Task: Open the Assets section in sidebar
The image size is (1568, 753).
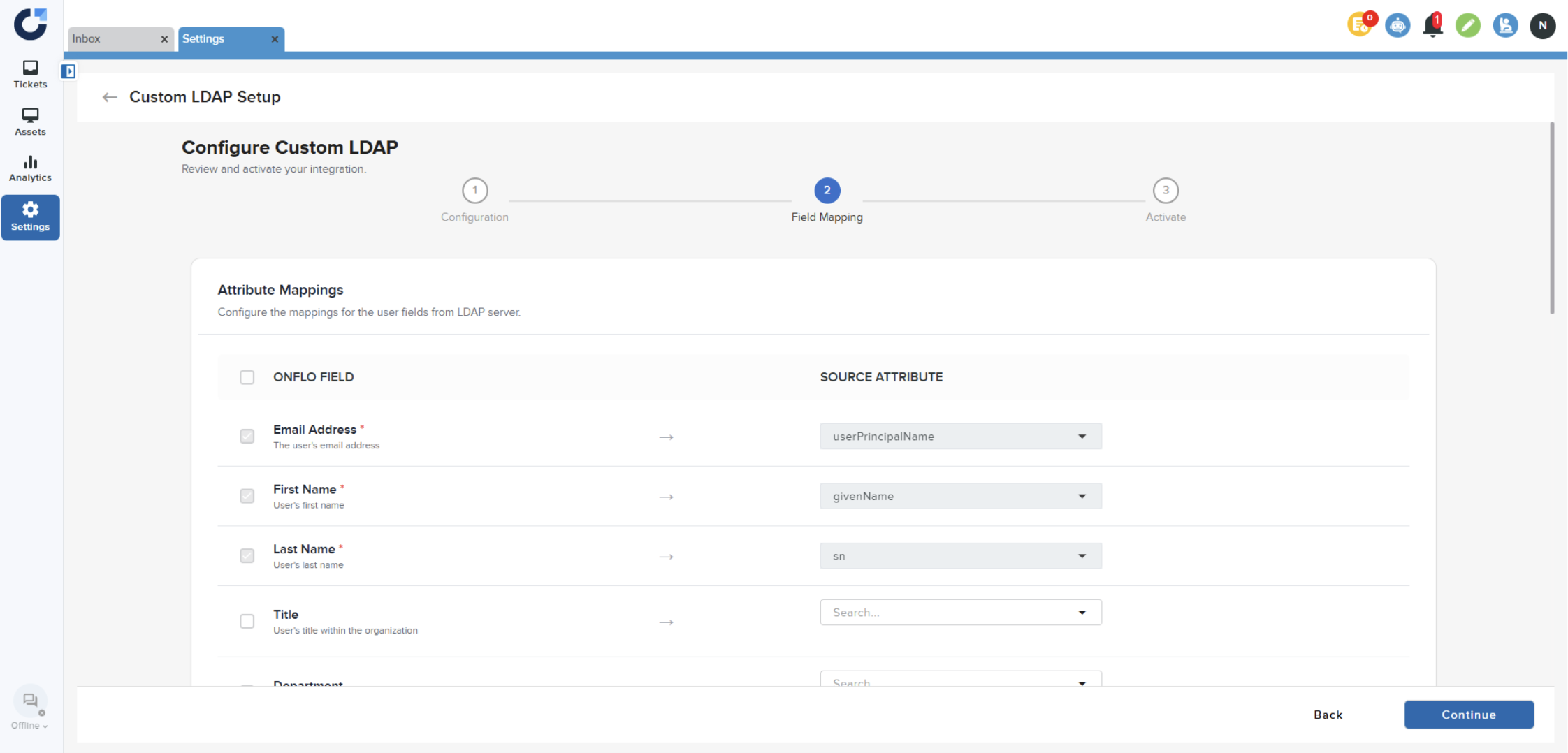Action: point(30,122)
